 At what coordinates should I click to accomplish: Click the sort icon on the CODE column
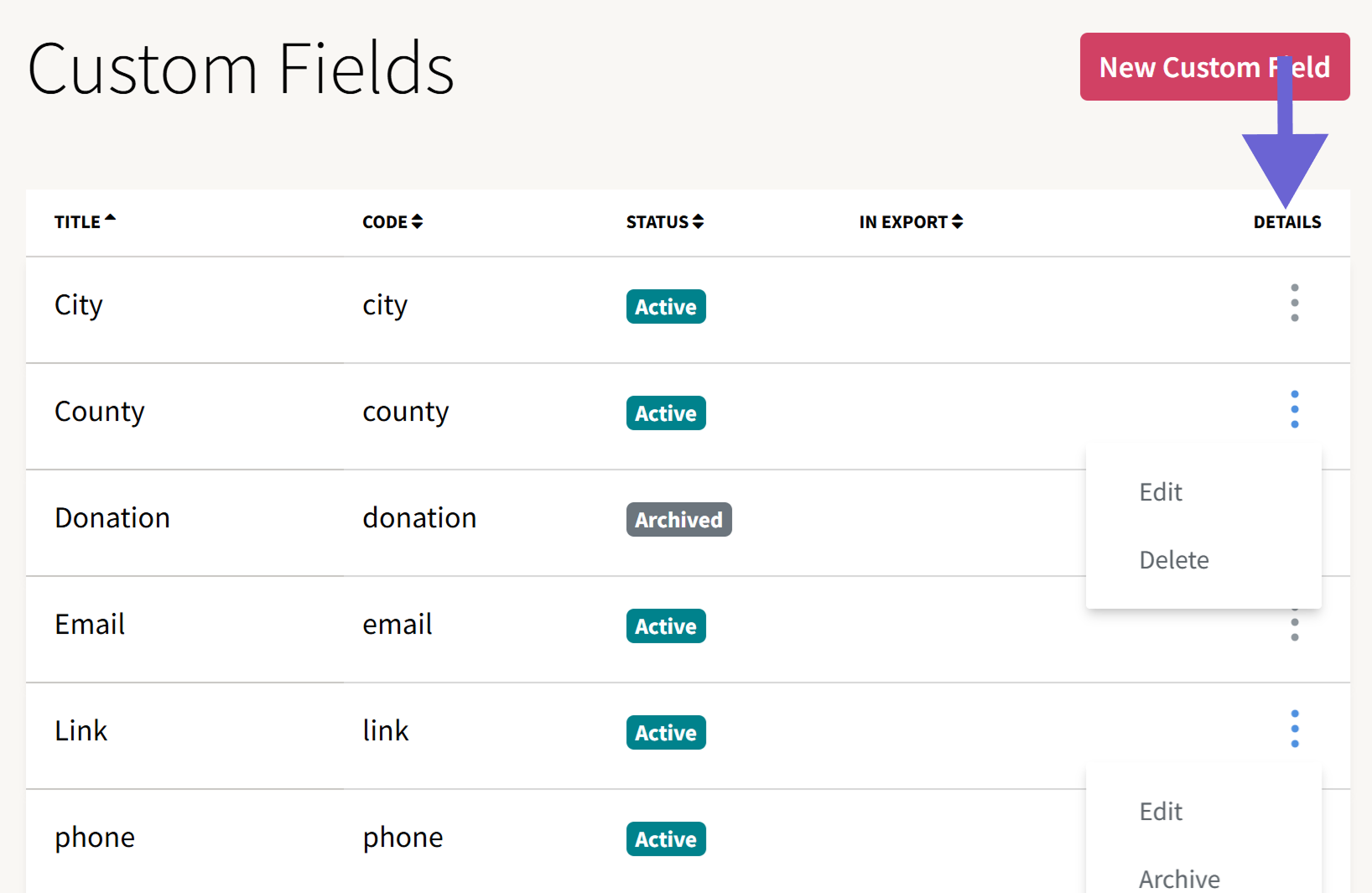(x=418, y=221)
